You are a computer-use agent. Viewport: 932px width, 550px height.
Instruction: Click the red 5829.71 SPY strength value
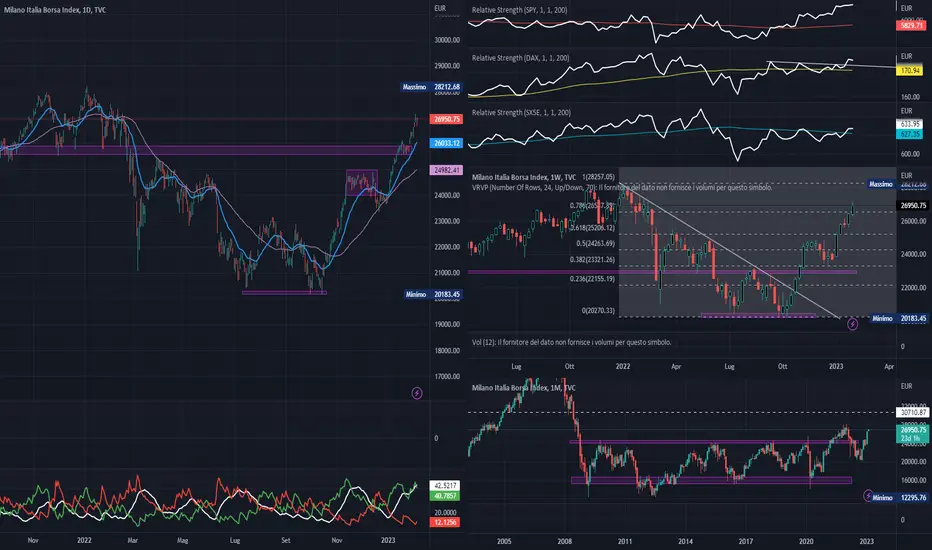[x=911, y=26]
